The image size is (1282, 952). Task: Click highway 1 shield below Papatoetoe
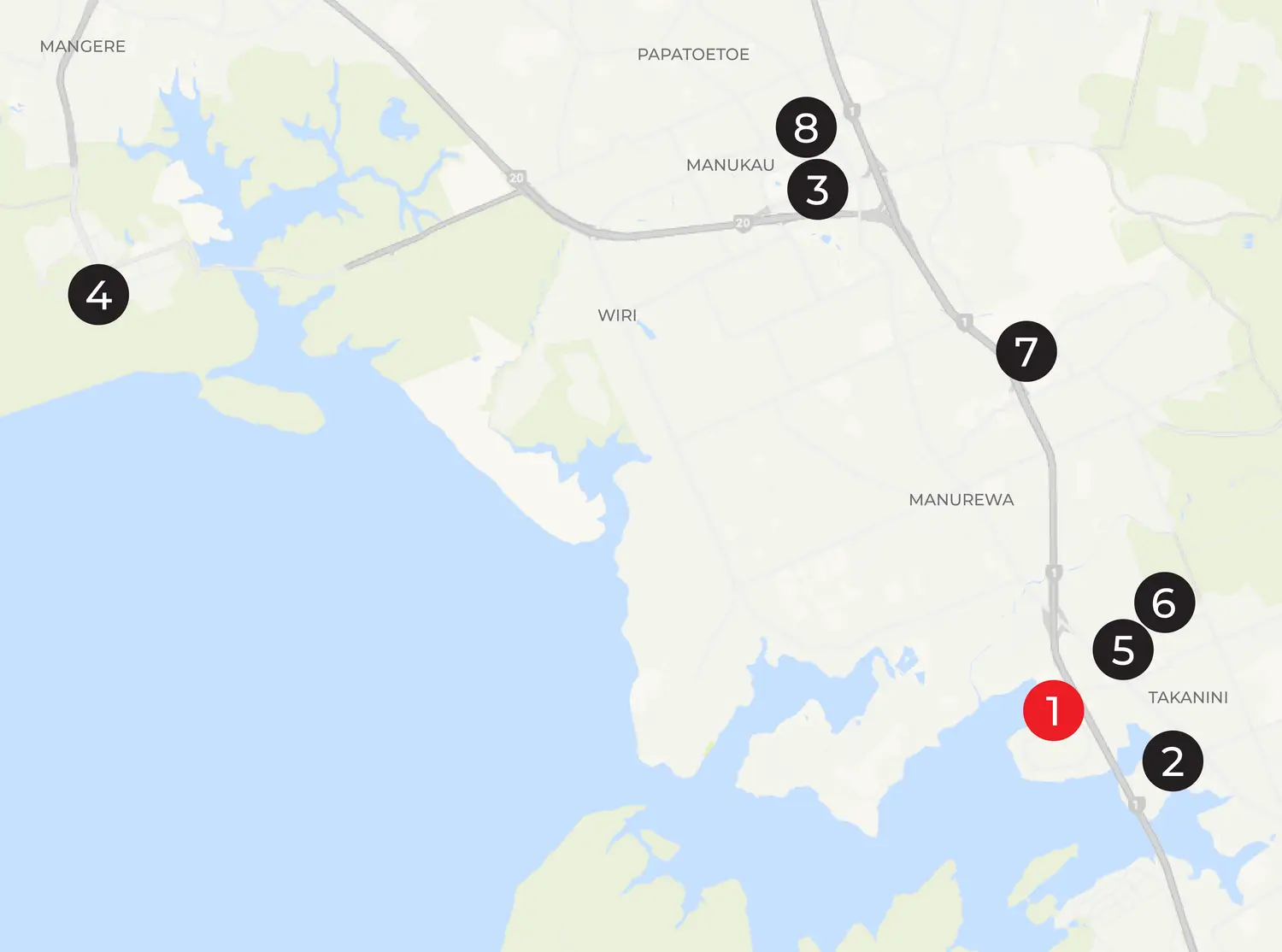[851, 111]
